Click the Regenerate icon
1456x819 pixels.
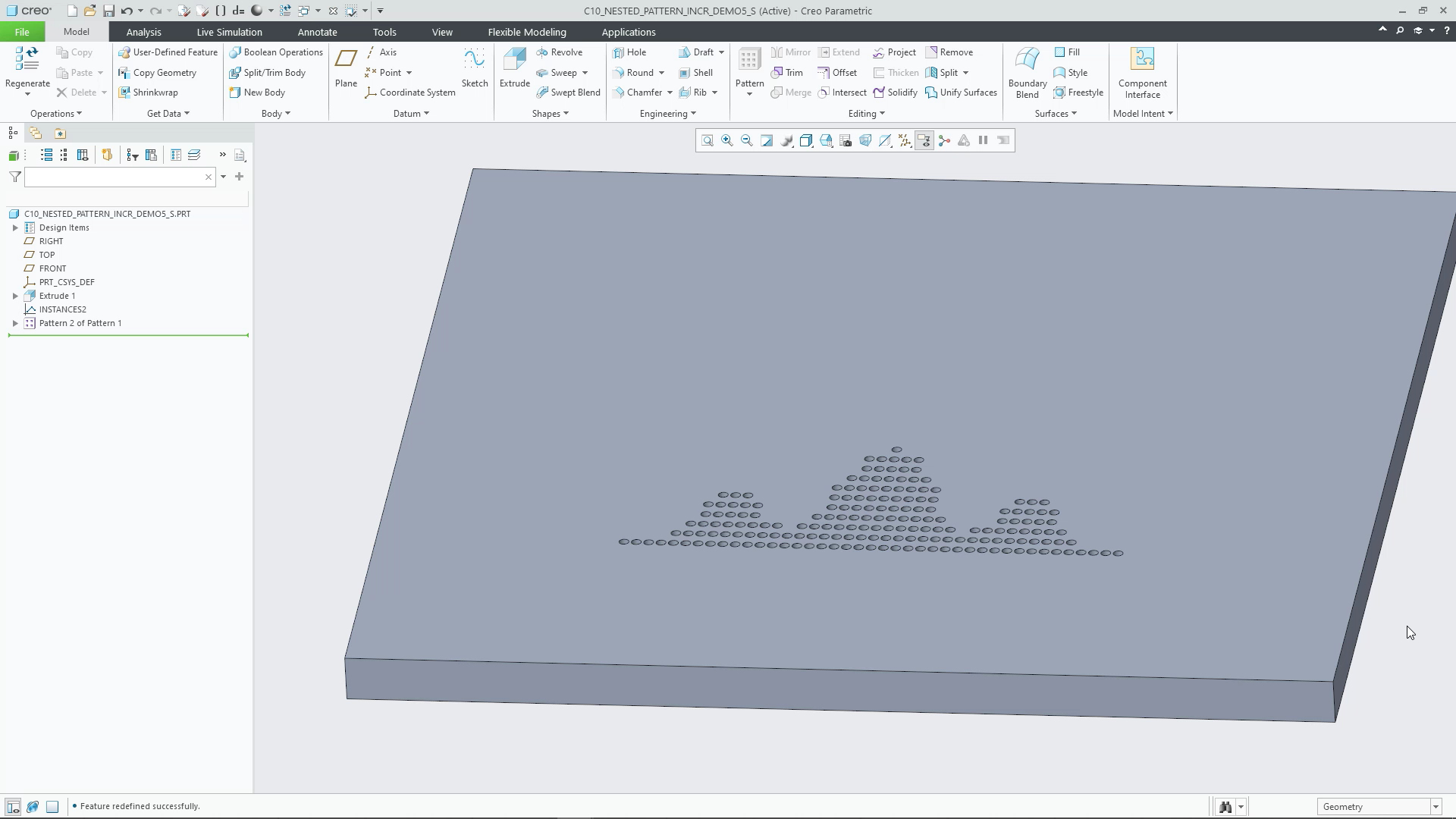[27, 59]
